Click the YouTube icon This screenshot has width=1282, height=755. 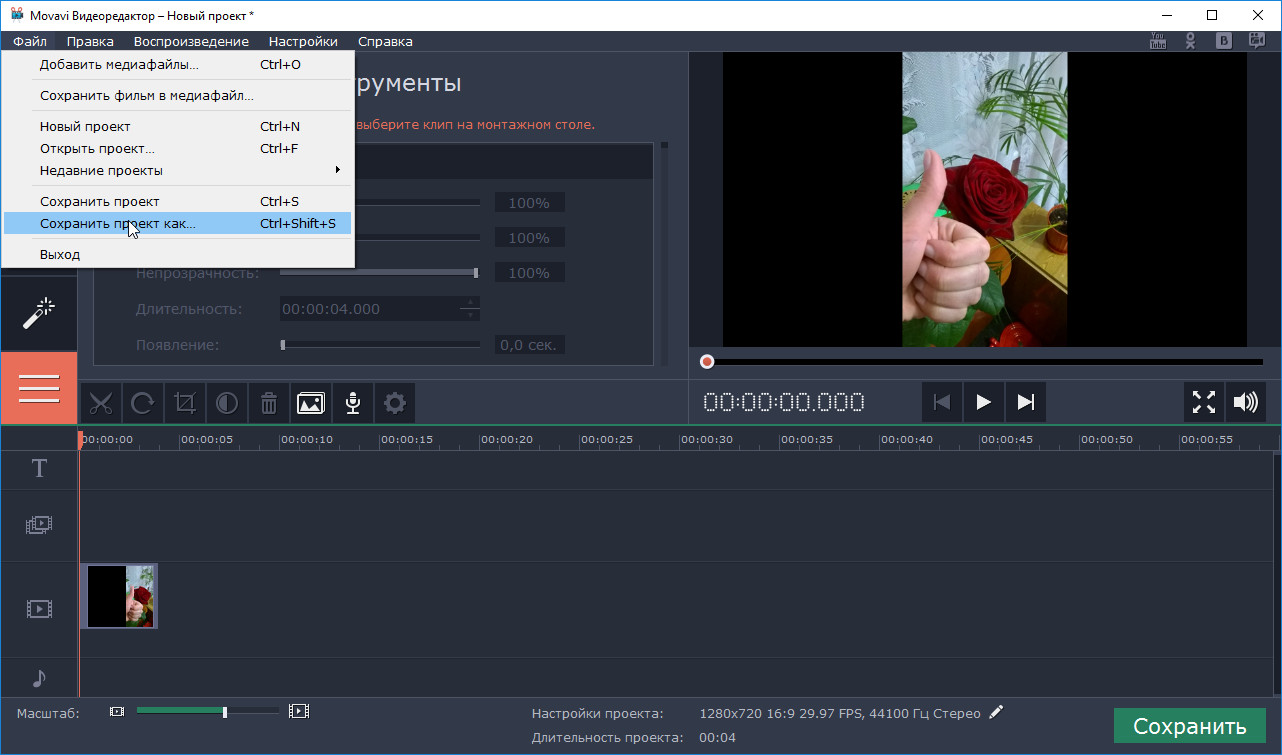(1158, 41)
